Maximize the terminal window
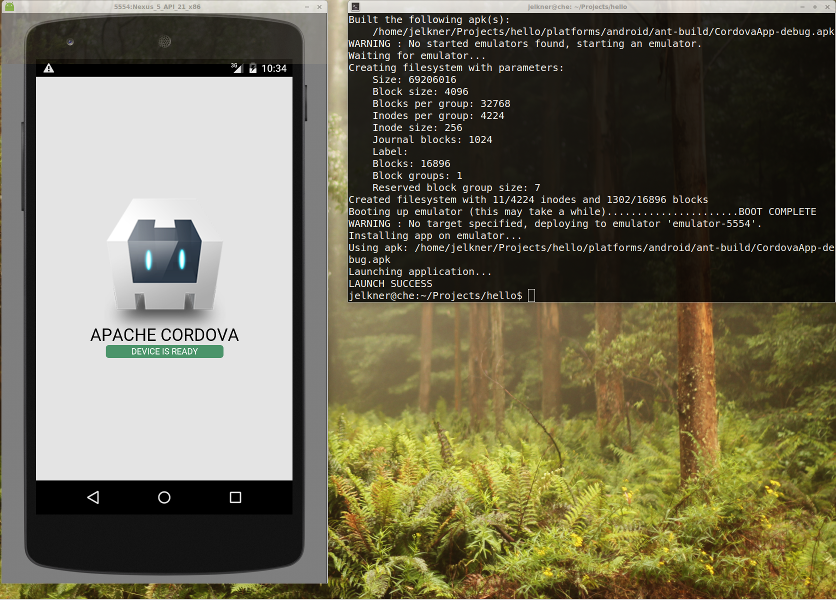Image resolution: width=836 pixels, height=600 pixels. pos(815,6)
